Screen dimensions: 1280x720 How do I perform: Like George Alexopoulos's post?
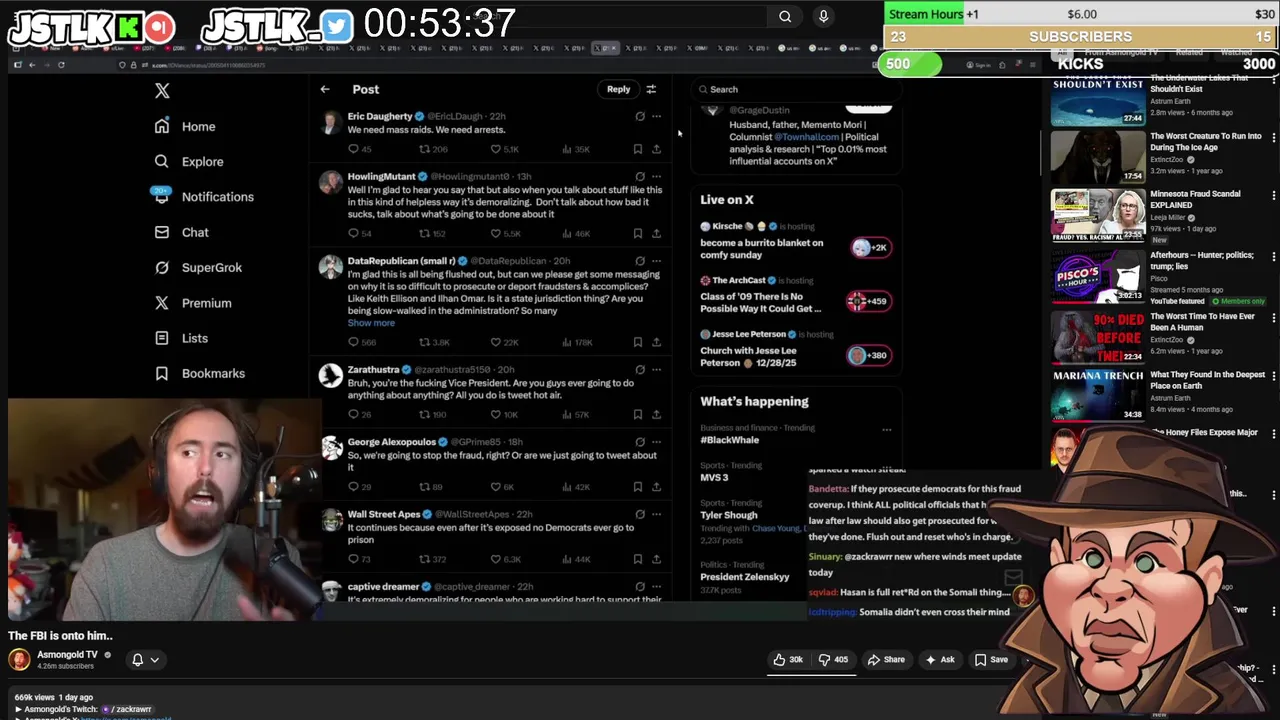pos(495,486)
